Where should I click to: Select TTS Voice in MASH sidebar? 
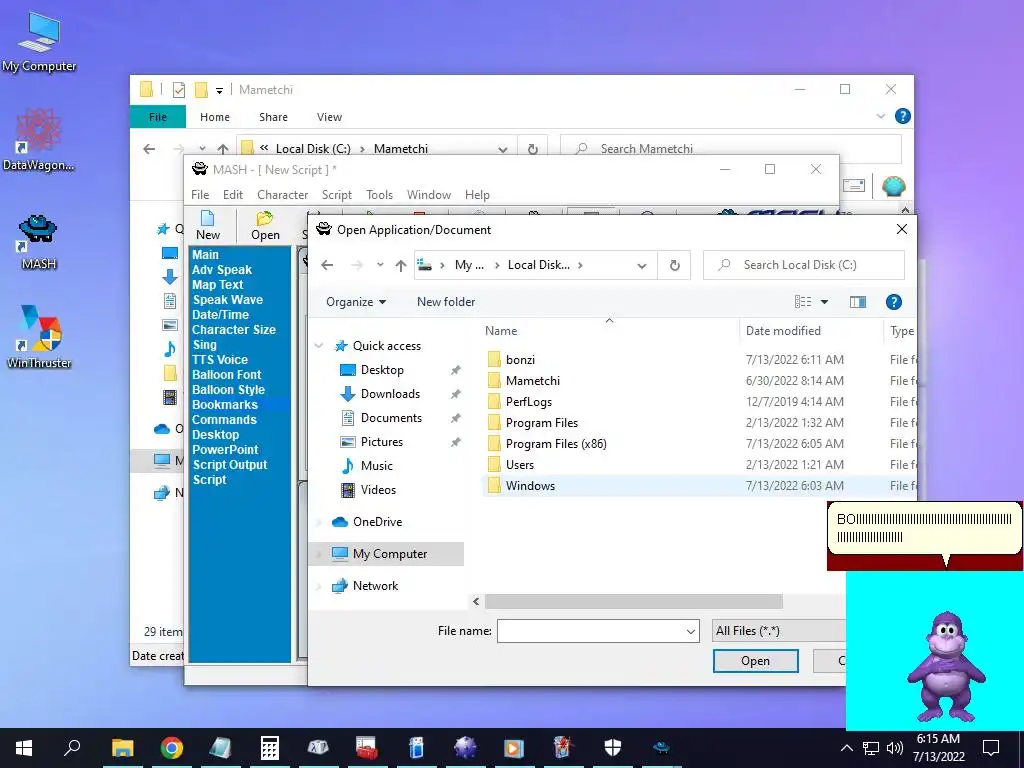[220, 360]
